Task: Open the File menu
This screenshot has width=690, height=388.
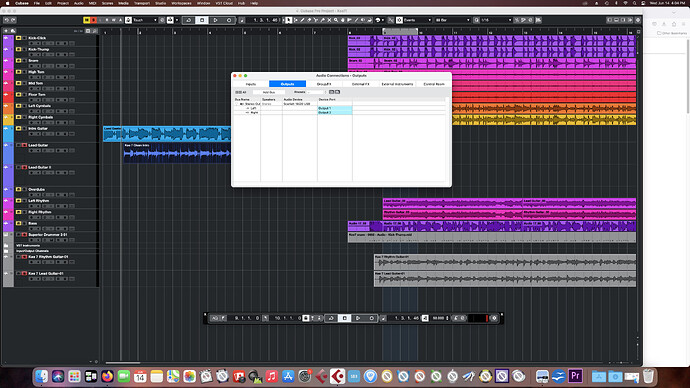Action: point(37,3)
